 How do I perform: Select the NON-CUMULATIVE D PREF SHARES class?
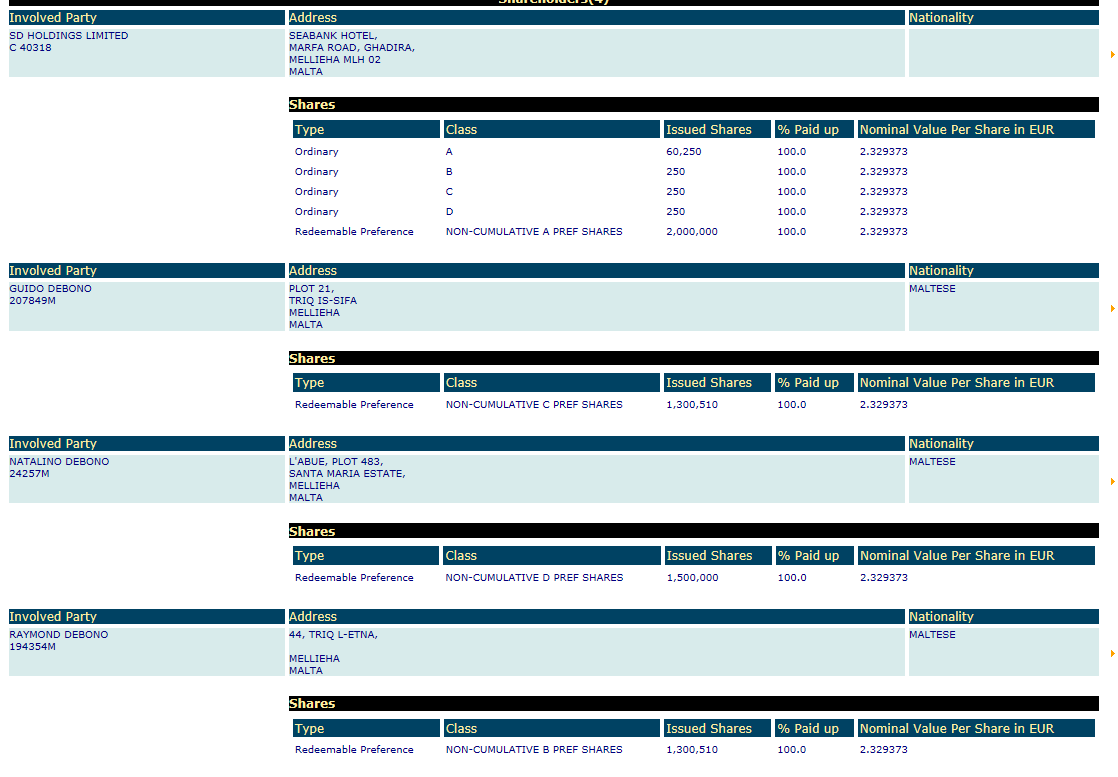(x=534, y=577)
